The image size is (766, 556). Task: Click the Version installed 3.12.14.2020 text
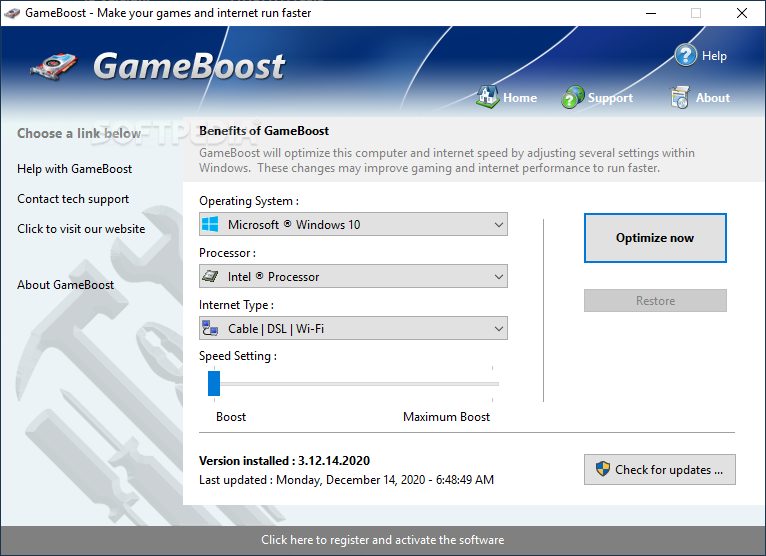pyautogui.click(x=284, y=461)
